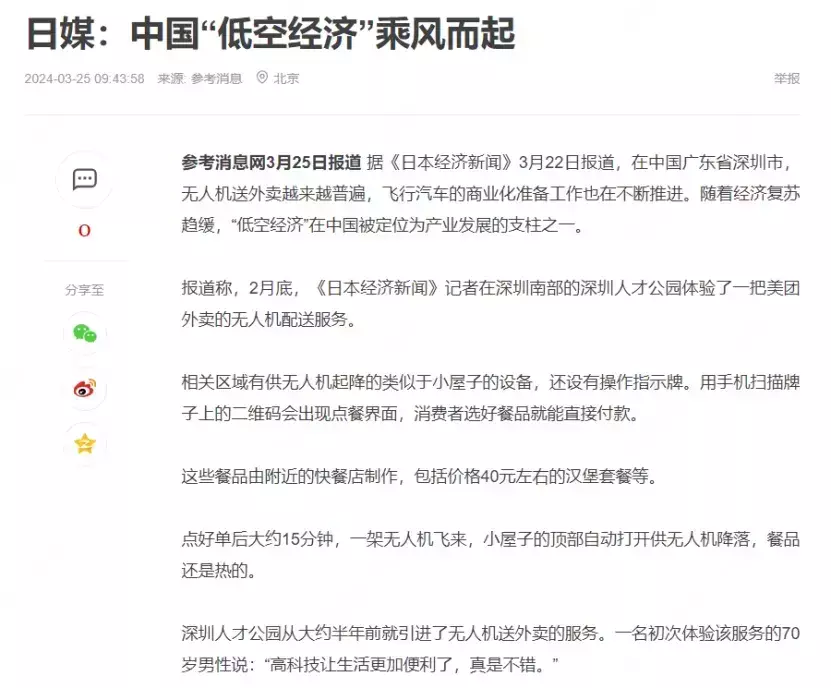Click the 举报 report link
Screen dimensions: 831x688
pos(786,78)
